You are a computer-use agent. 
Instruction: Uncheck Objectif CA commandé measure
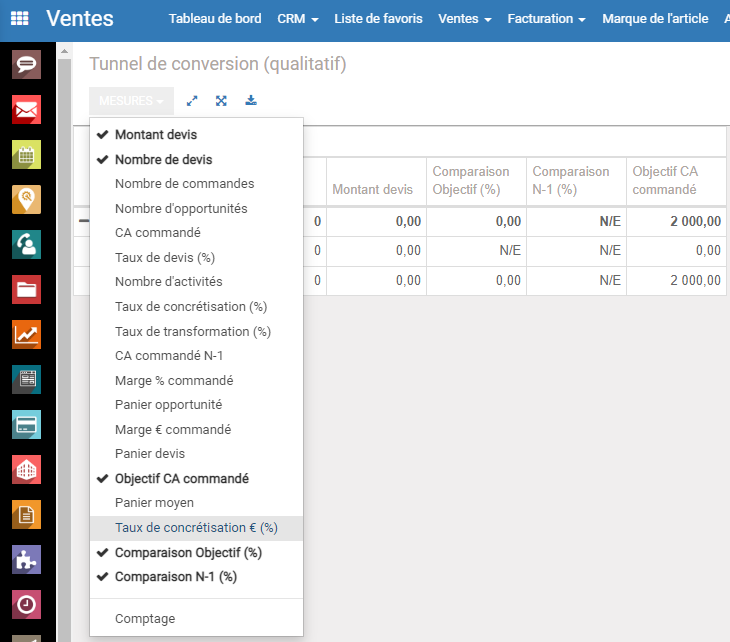[196, 478]
